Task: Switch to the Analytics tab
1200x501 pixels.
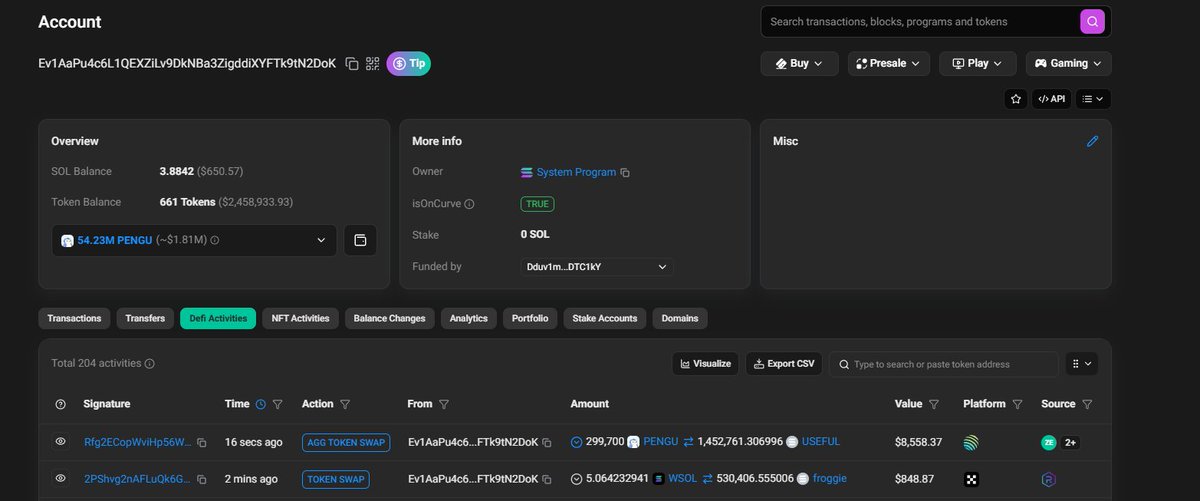Action: [x=468, y=318]
